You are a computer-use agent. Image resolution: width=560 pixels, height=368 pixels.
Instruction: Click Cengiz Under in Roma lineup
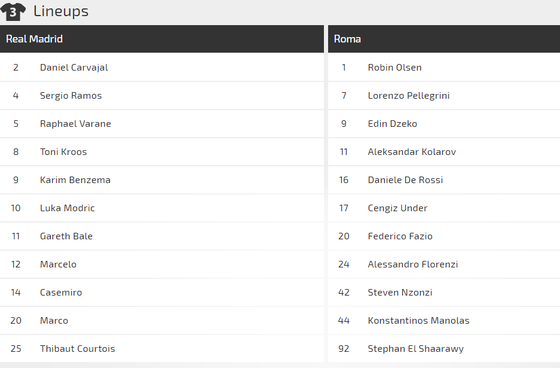click(398, 208)
